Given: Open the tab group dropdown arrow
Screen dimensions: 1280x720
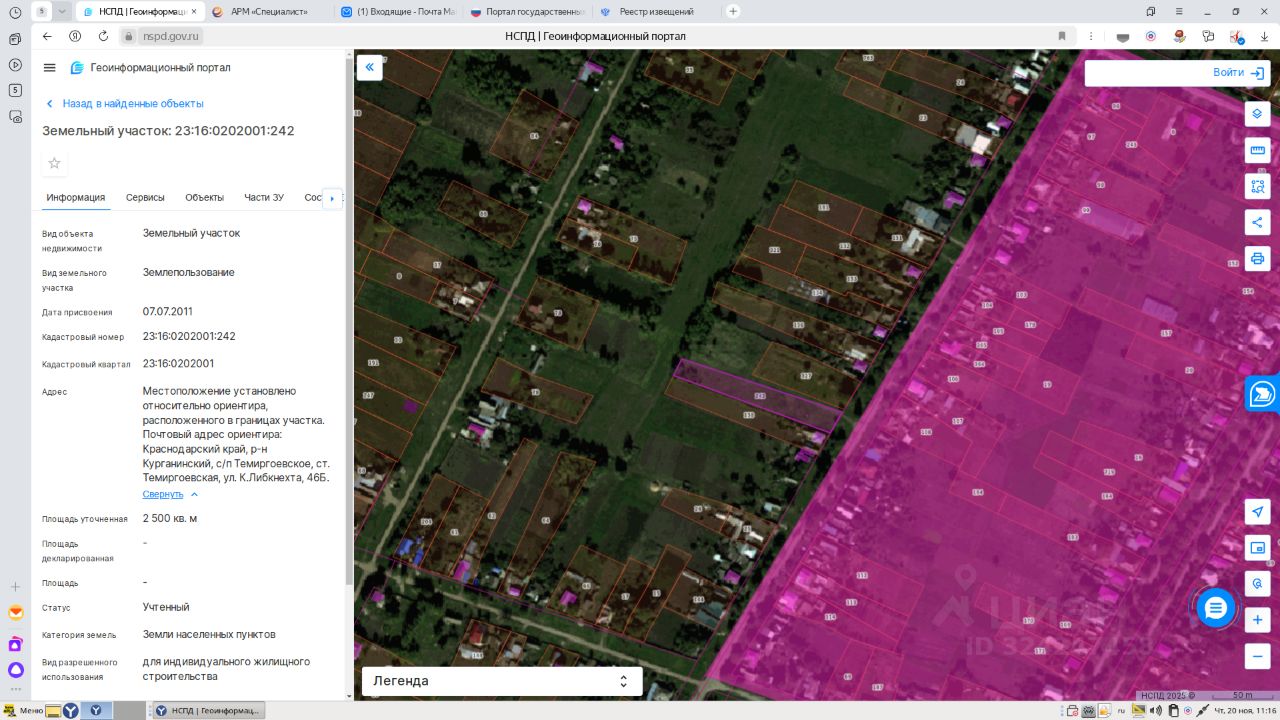Looking at the screenshot, I should (x=63, y=11).
